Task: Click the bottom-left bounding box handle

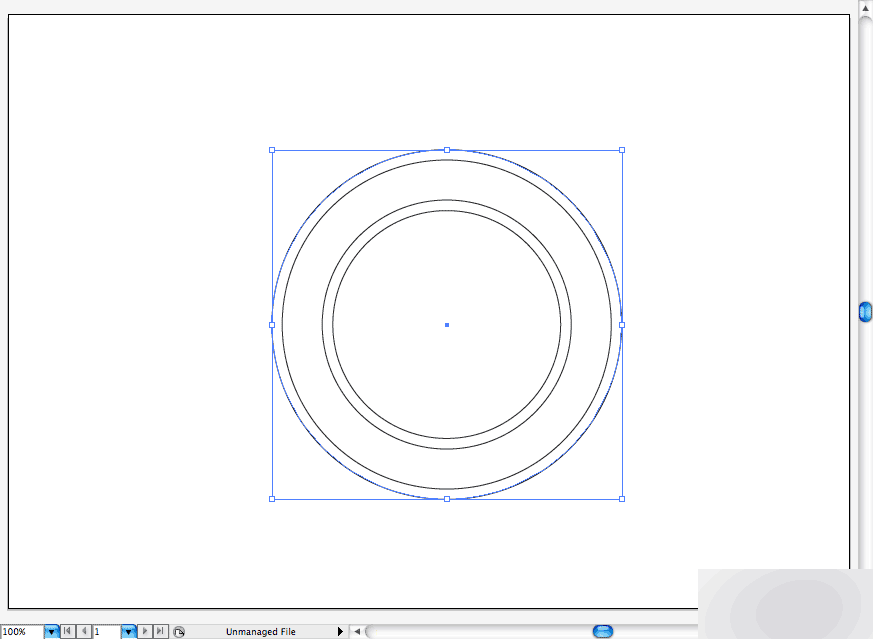Action: coord(272,499)
